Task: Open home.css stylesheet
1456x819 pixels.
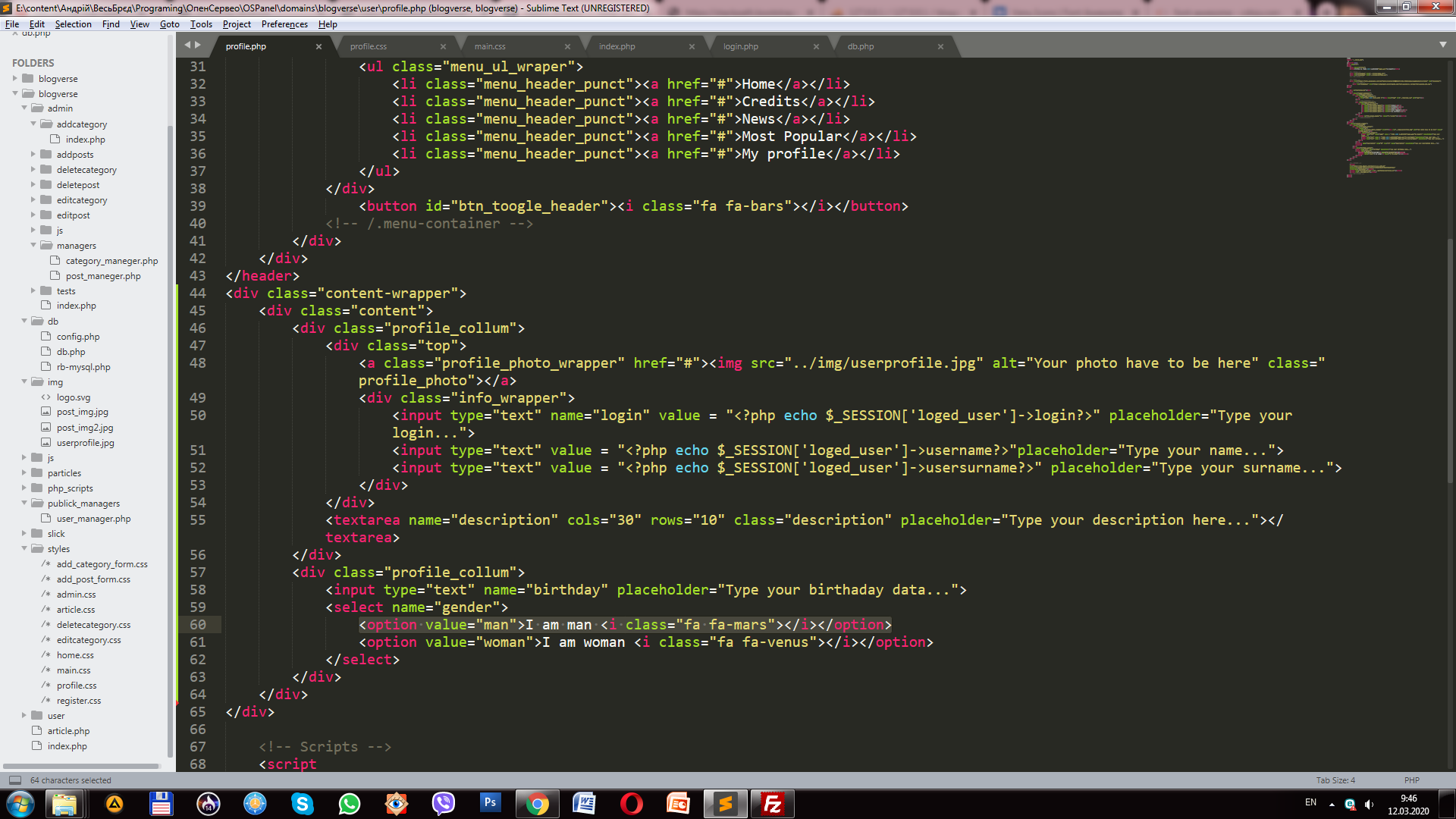Action: coord(75,655)
